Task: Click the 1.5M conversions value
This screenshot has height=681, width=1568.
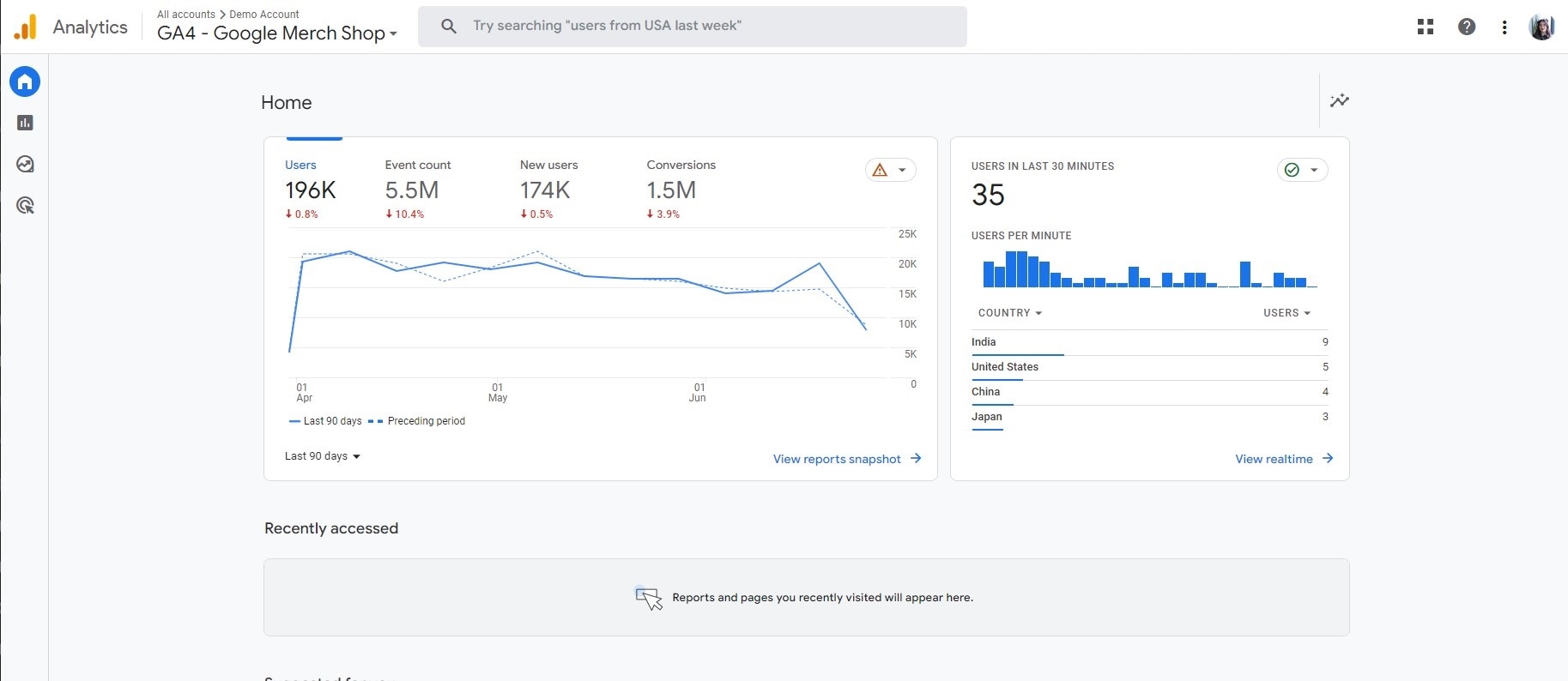Action: (671, 190)
